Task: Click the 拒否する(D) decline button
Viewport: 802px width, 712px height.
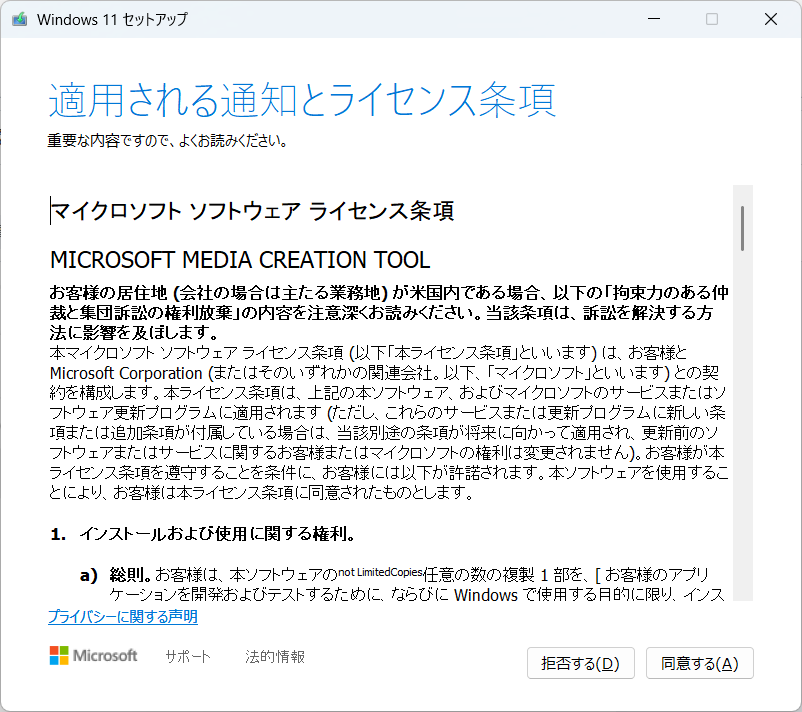Action: point(581,663)
